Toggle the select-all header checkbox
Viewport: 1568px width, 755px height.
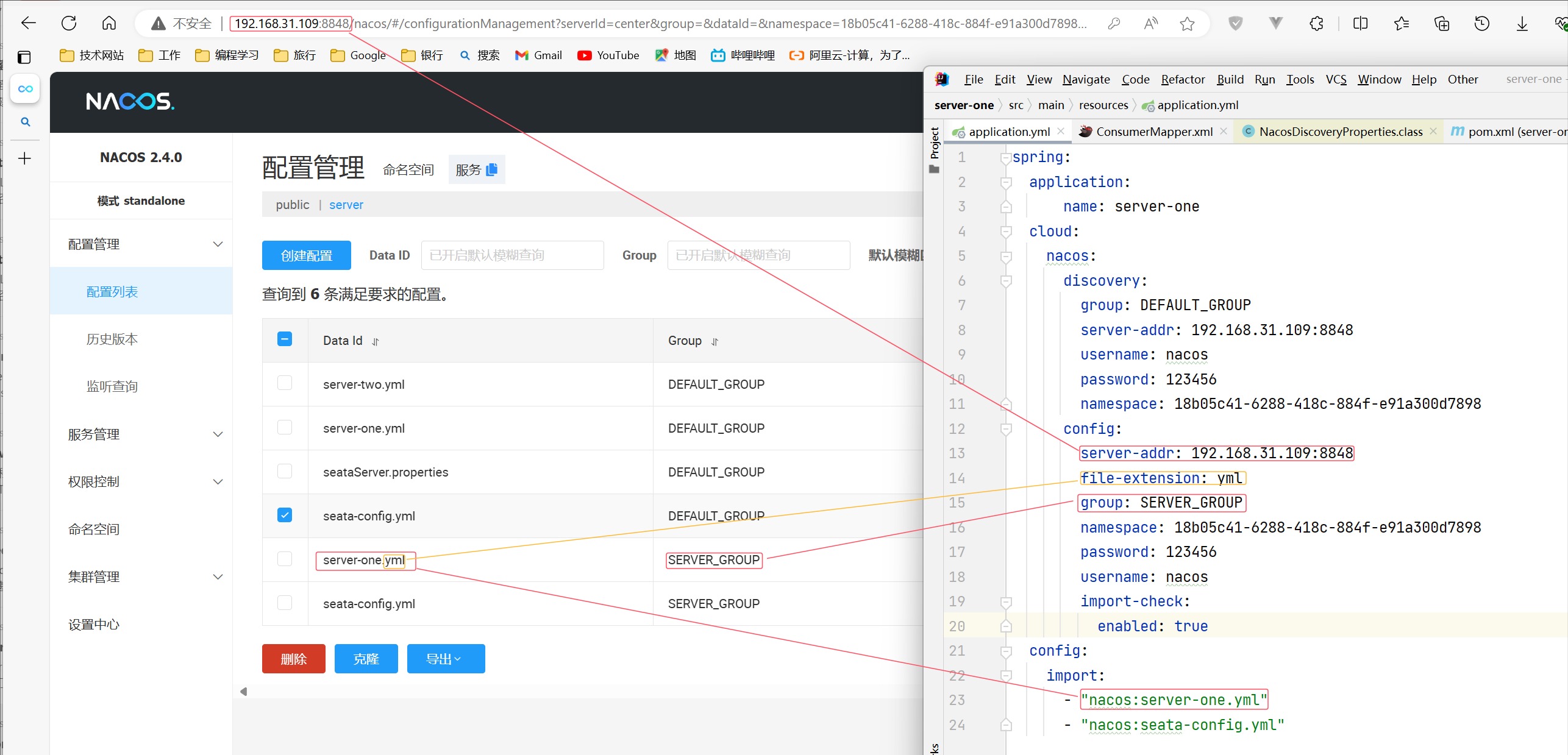pyautogui.click(x=285, y=339)
